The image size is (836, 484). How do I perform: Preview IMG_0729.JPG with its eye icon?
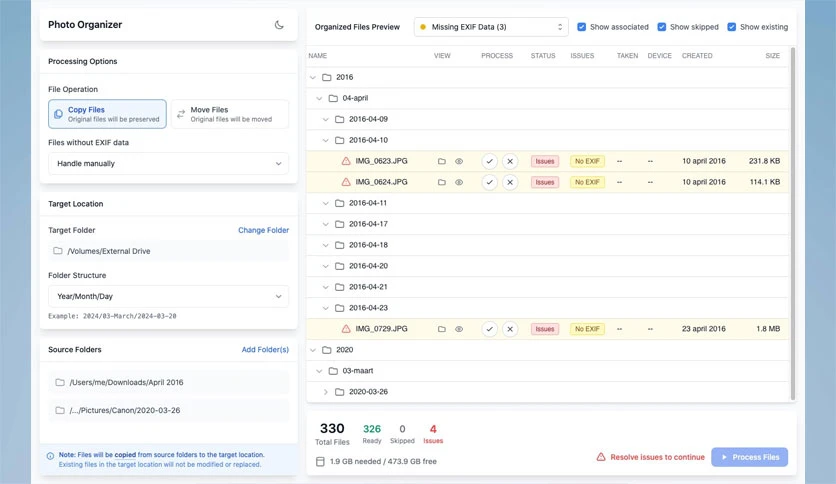coord(459,329)
